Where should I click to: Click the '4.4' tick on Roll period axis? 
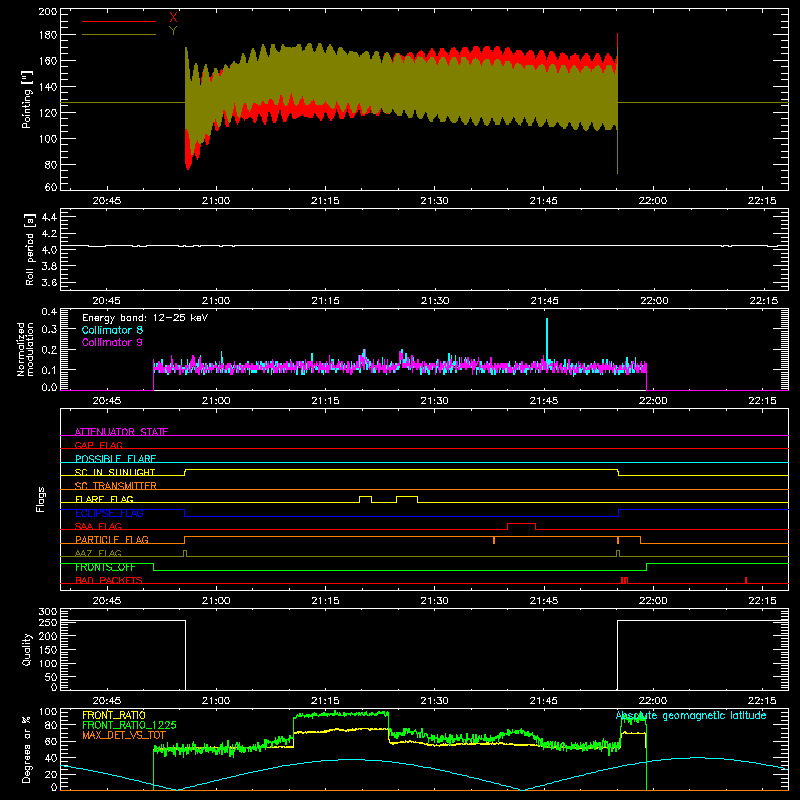click(49, 217)
